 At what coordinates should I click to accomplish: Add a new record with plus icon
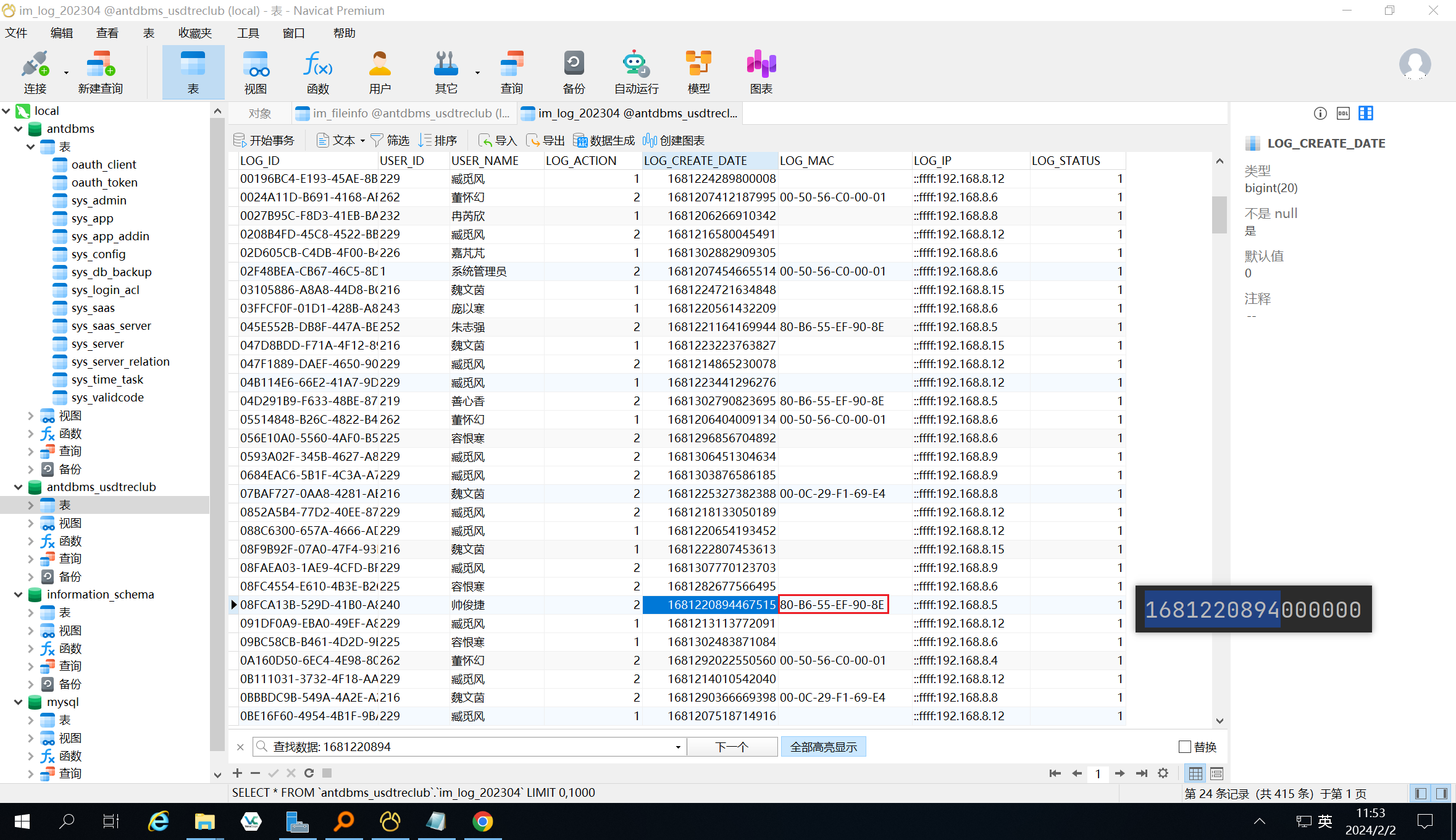237,773
